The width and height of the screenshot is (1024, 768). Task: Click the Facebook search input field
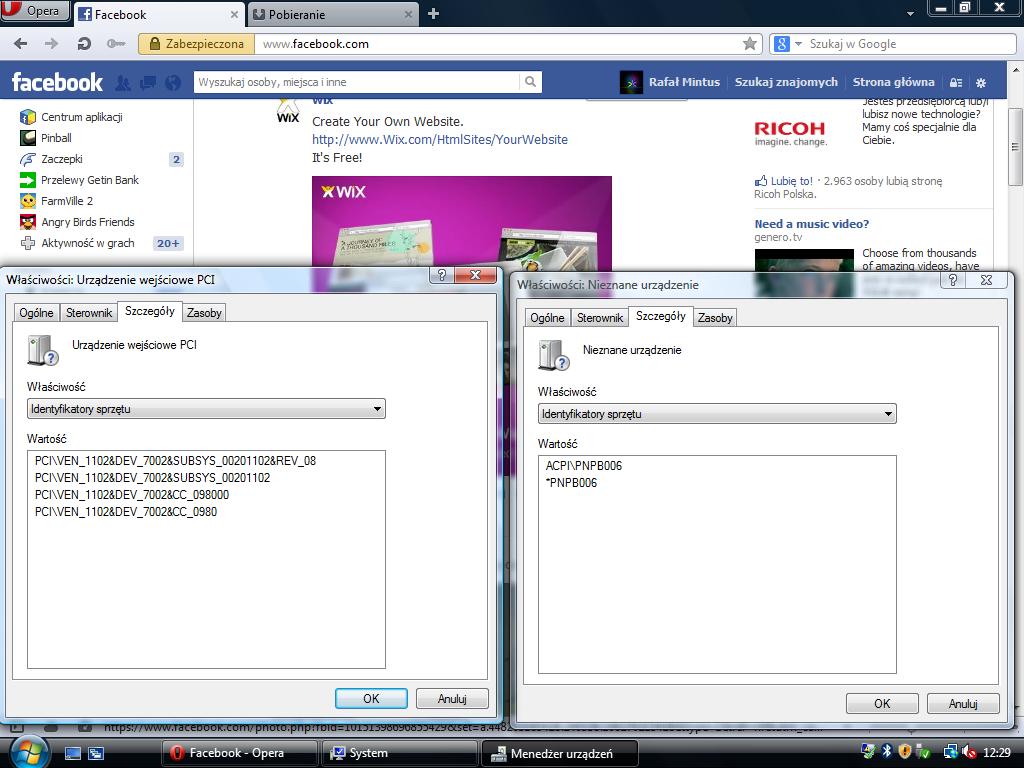pos(357,82)
